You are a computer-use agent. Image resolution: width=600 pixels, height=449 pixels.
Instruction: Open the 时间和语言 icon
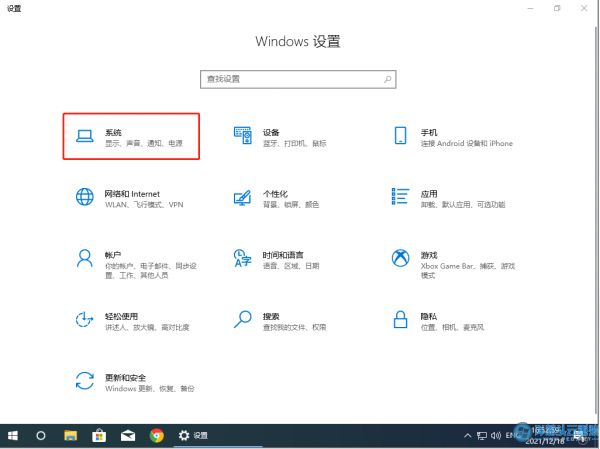[243, 258]
